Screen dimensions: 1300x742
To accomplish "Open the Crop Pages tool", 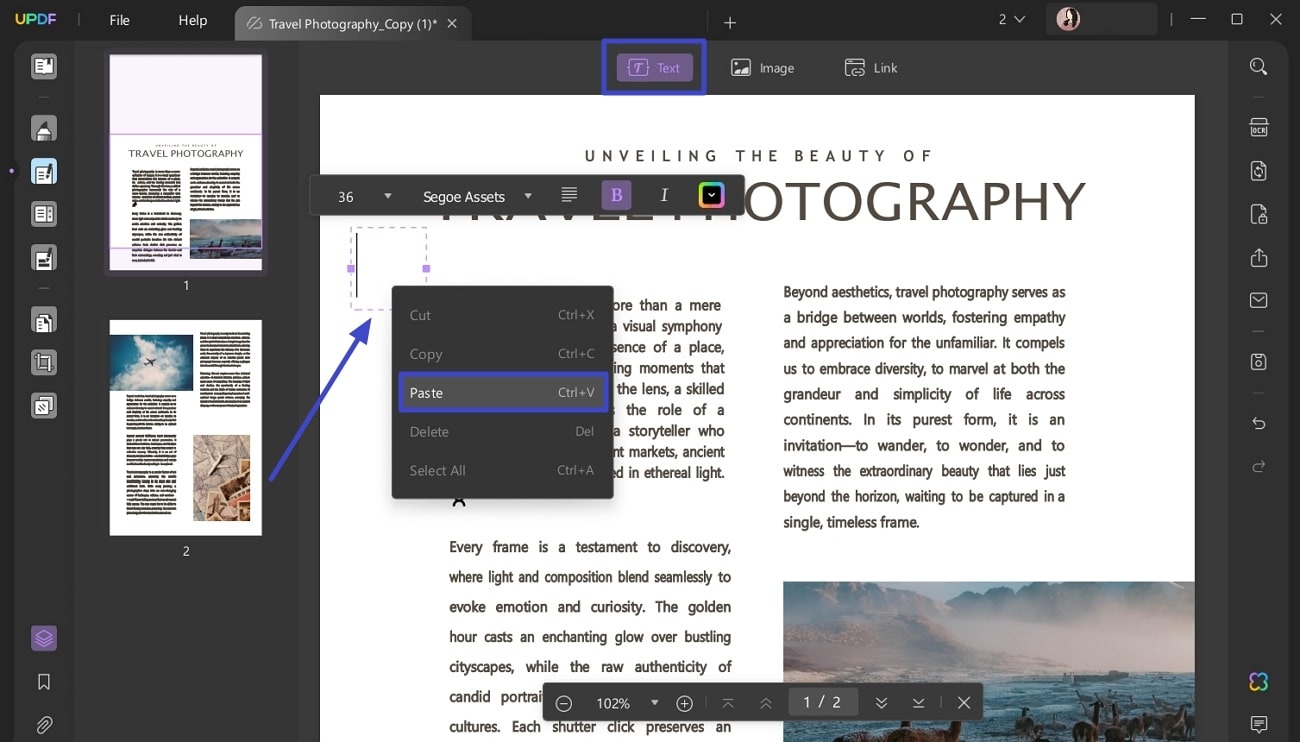I will coord(42,362).
